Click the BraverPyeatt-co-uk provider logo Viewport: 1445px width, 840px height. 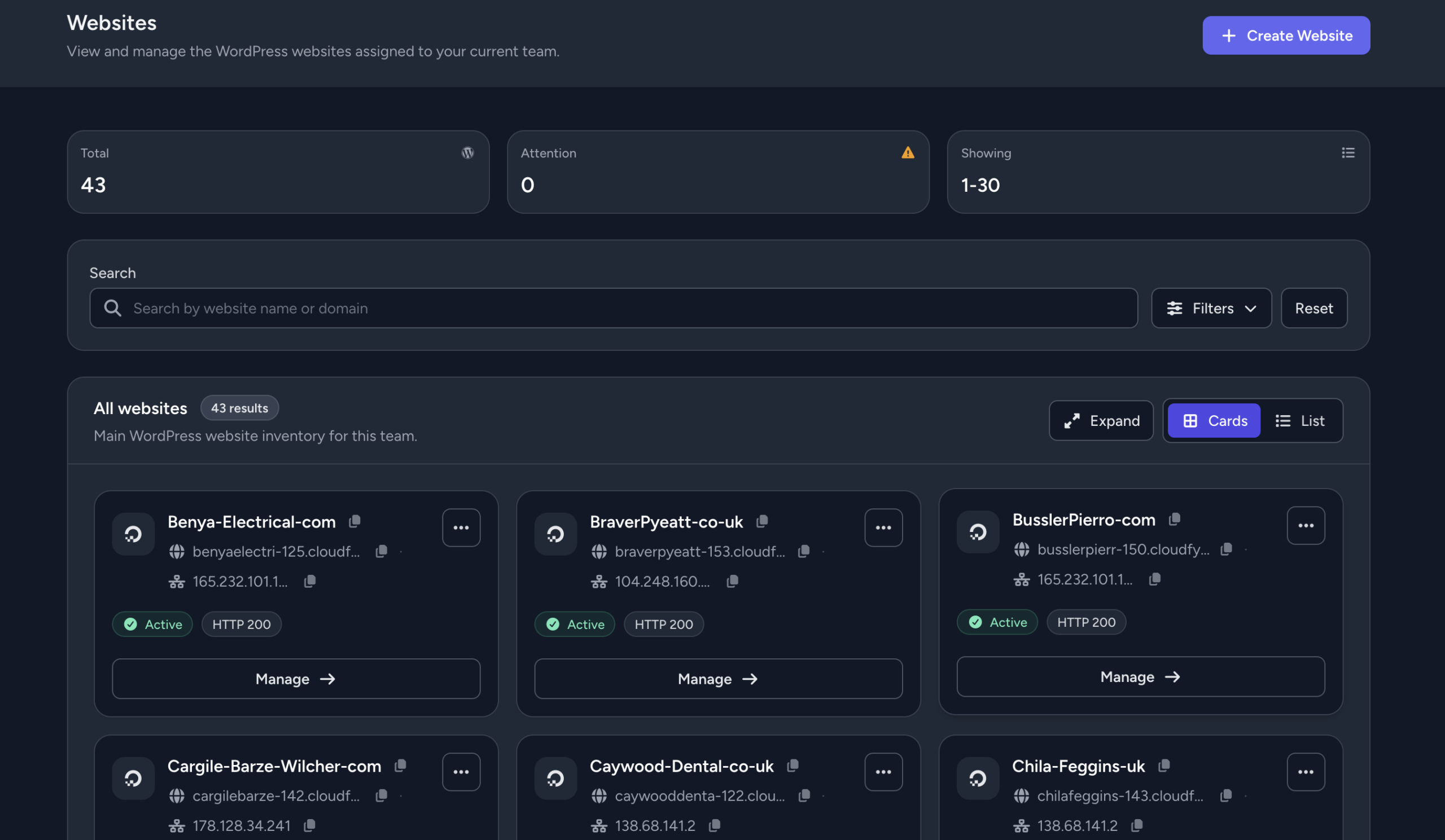click(555, 534)
